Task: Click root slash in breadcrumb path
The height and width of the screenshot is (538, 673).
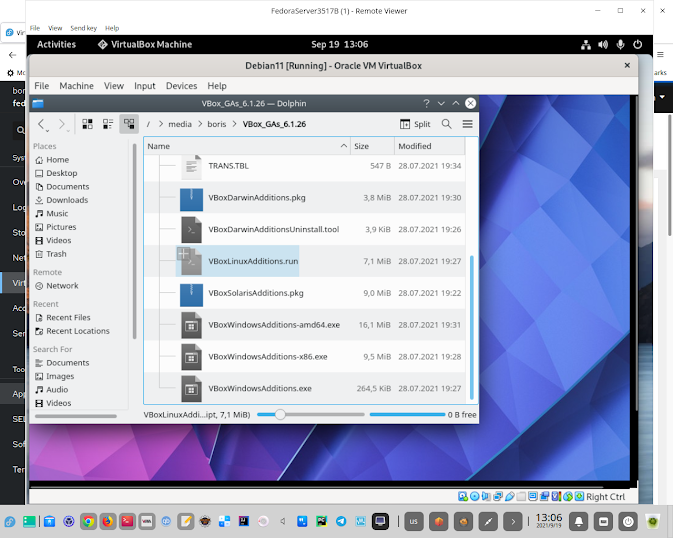Action: (148, 124)
